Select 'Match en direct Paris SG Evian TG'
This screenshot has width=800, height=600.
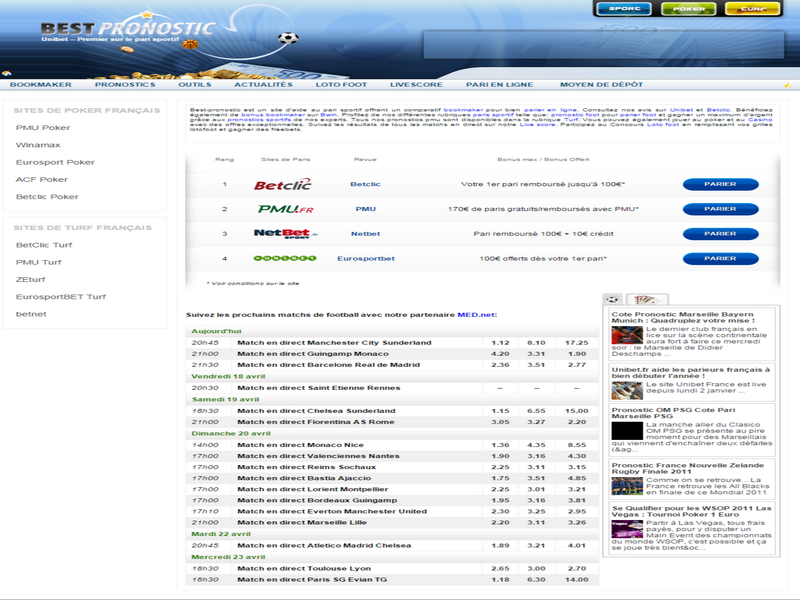point(312,580)
